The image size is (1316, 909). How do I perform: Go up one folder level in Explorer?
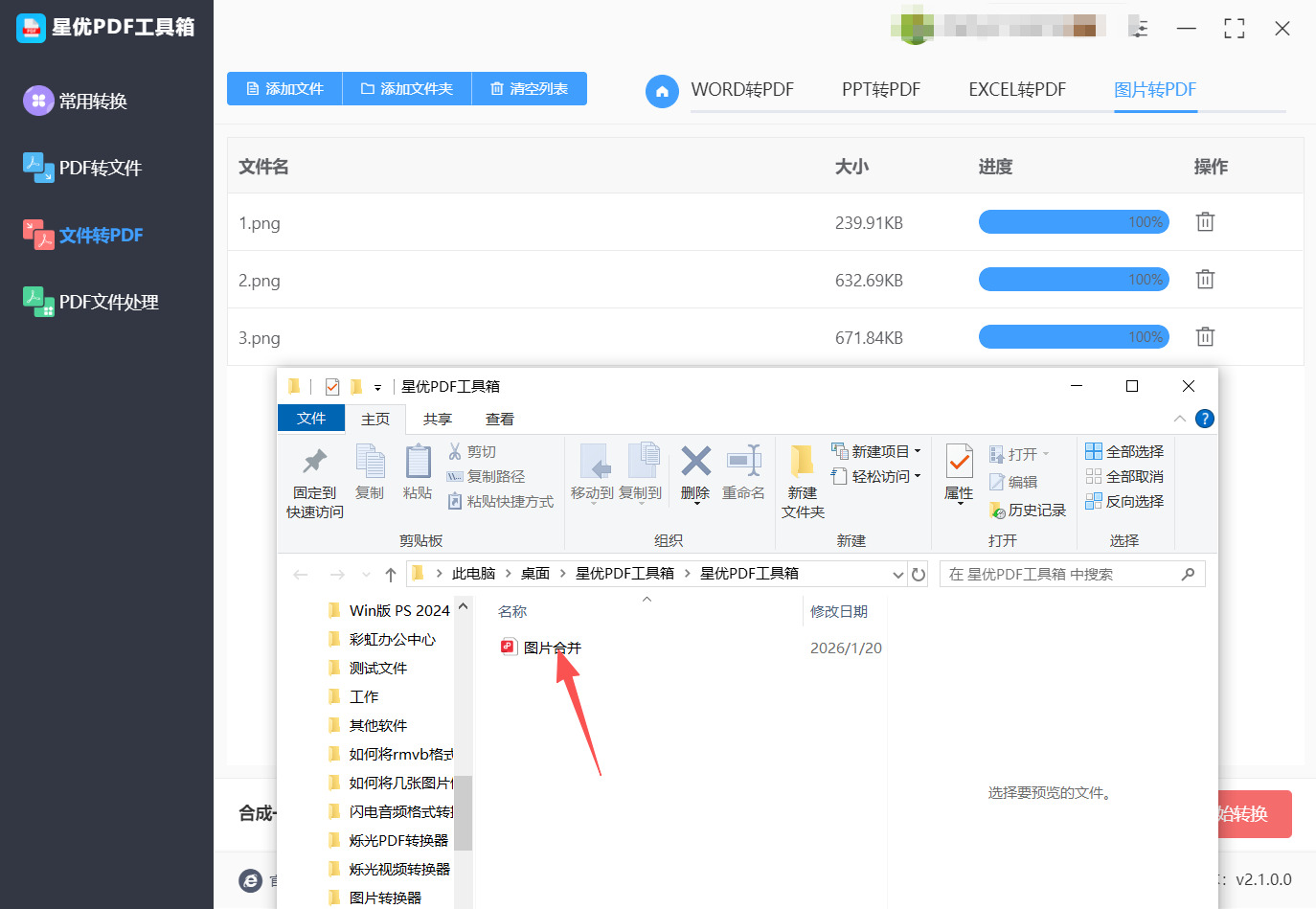[x=391, y=575]
